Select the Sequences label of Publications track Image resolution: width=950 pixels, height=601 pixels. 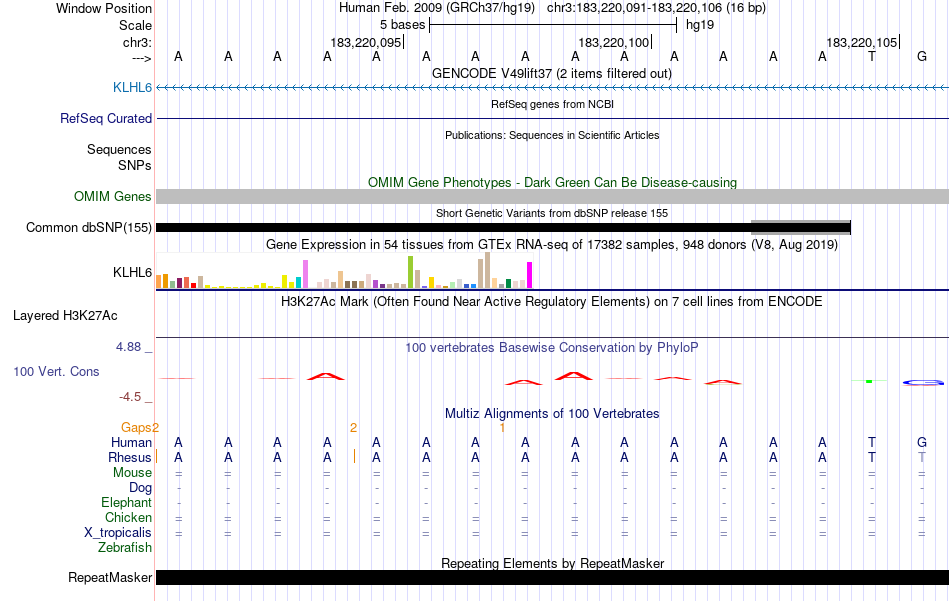click(119, 150)
